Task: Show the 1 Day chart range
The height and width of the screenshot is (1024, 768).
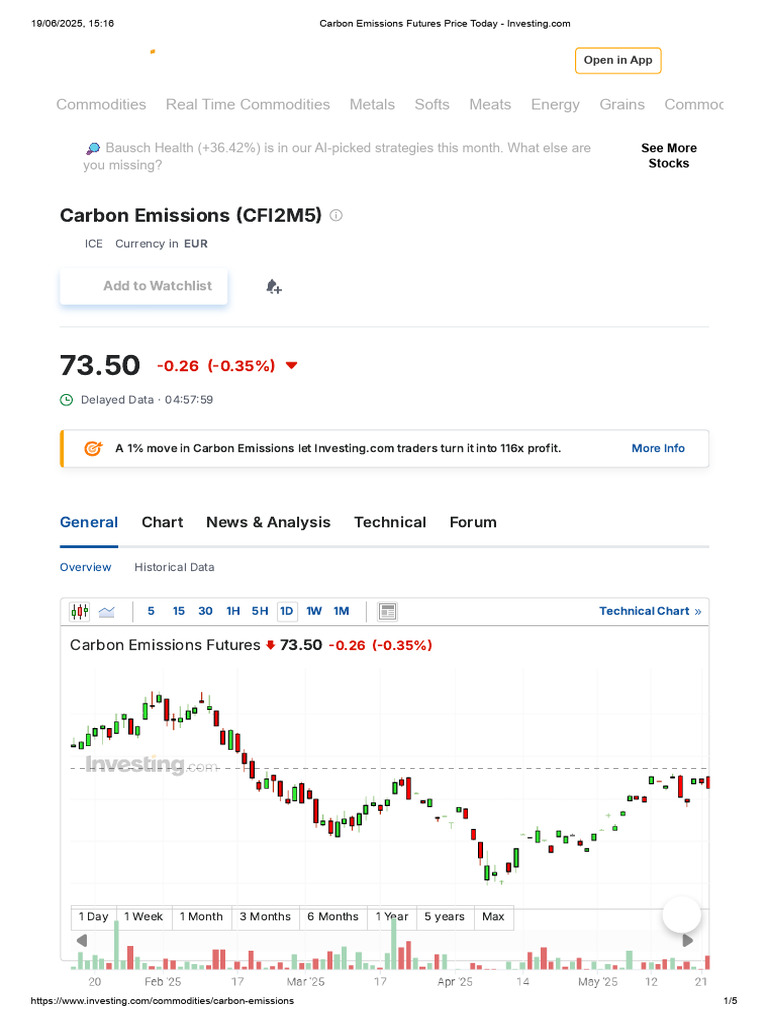Action: (x=94, y=917)
